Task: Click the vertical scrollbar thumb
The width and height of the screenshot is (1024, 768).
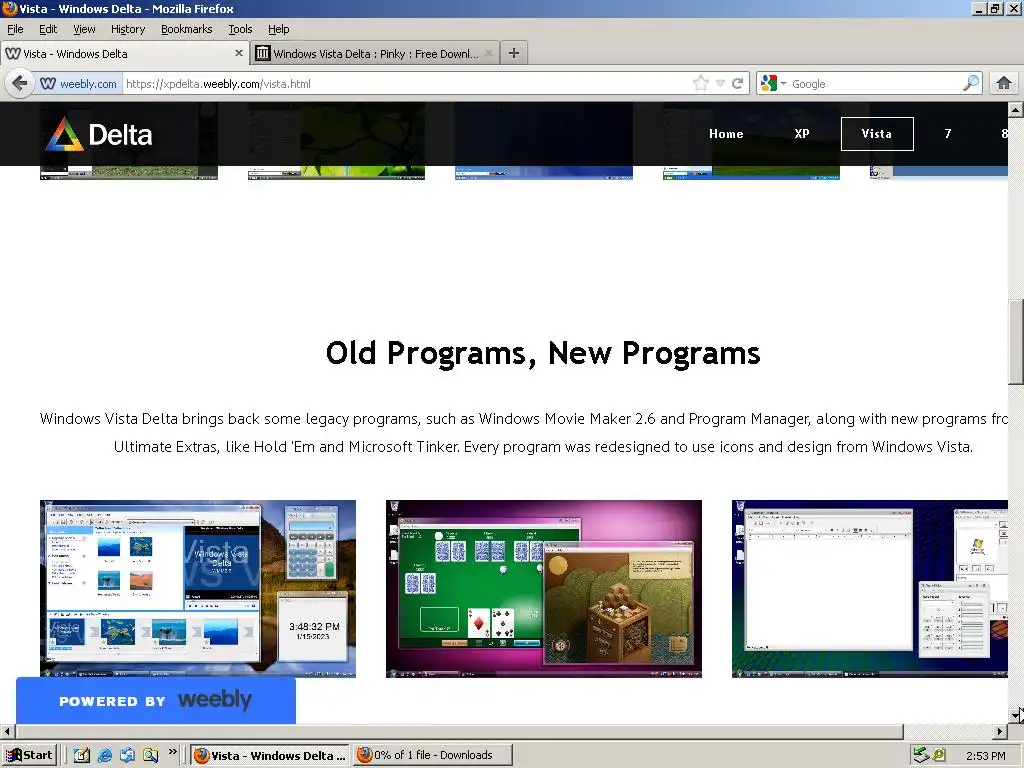Action: pos(1016,342)
